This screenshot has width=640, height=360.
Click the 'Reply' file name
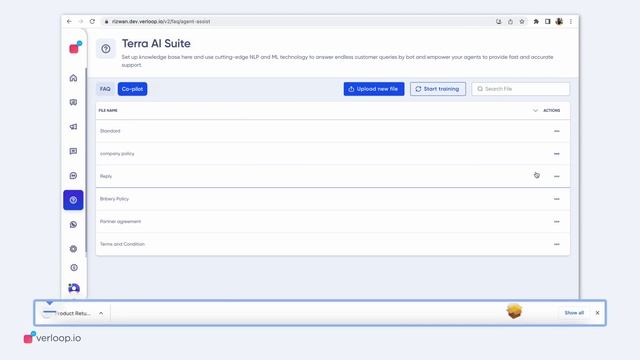click(x=106, y=176)
